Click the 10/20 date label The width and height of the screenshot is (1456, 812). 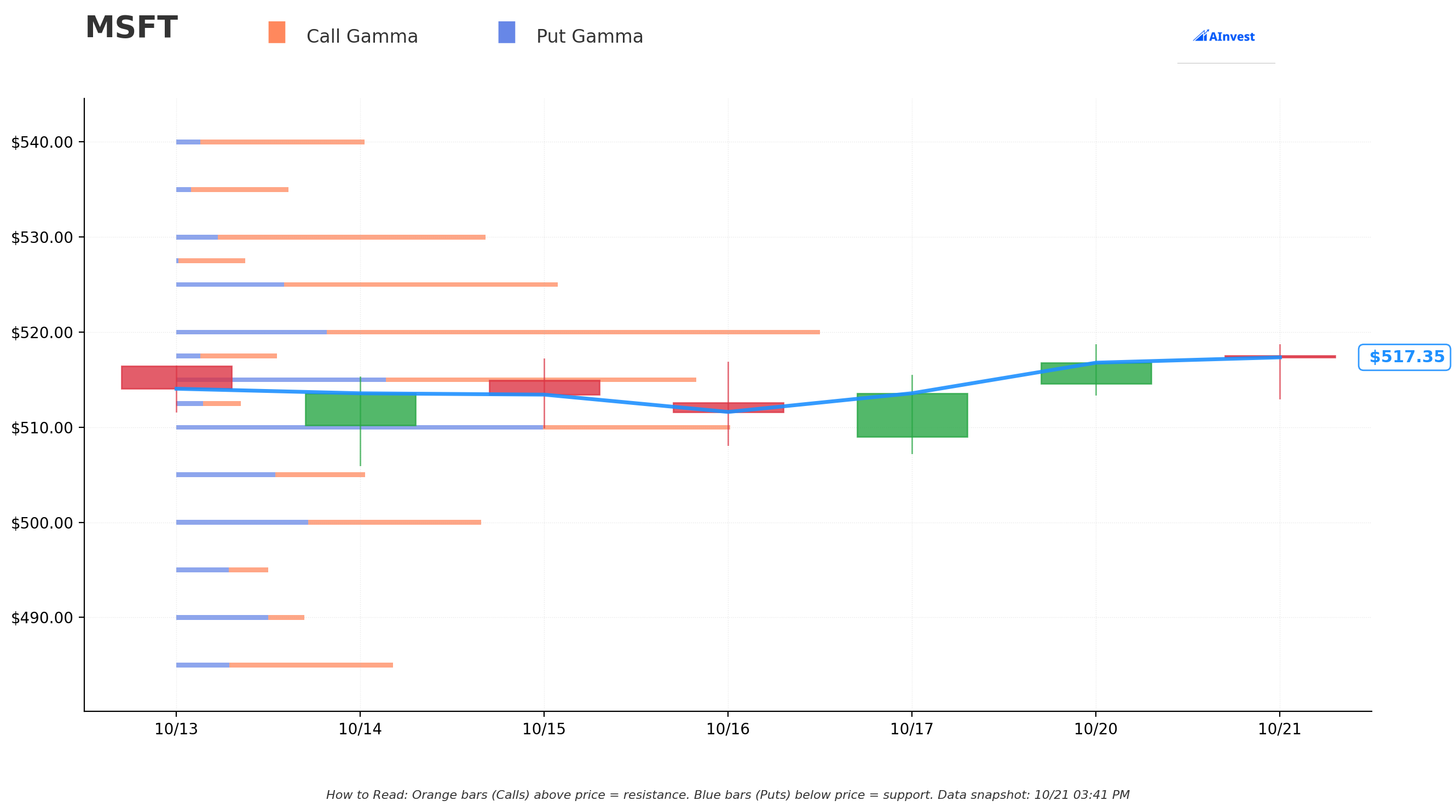coord(1096,729)
